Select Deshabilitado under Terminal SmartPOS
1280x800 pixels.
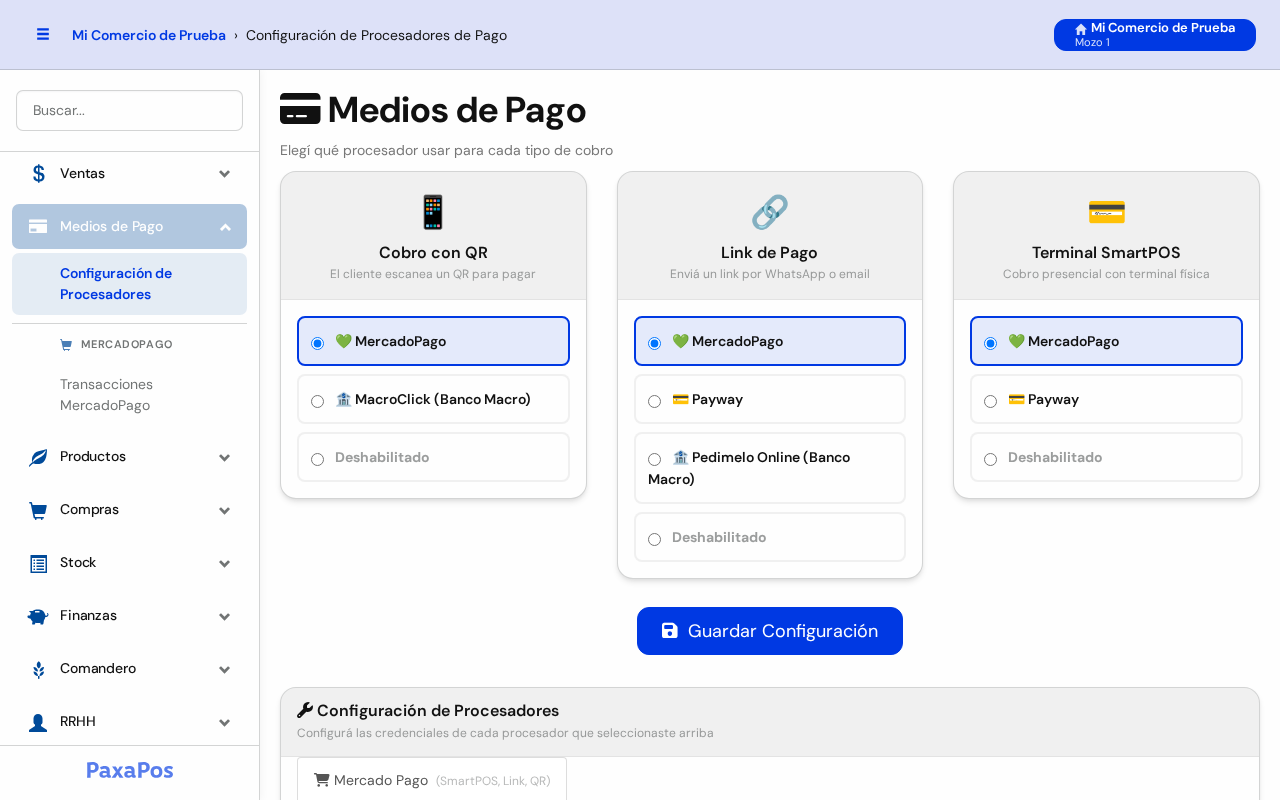1106,457
